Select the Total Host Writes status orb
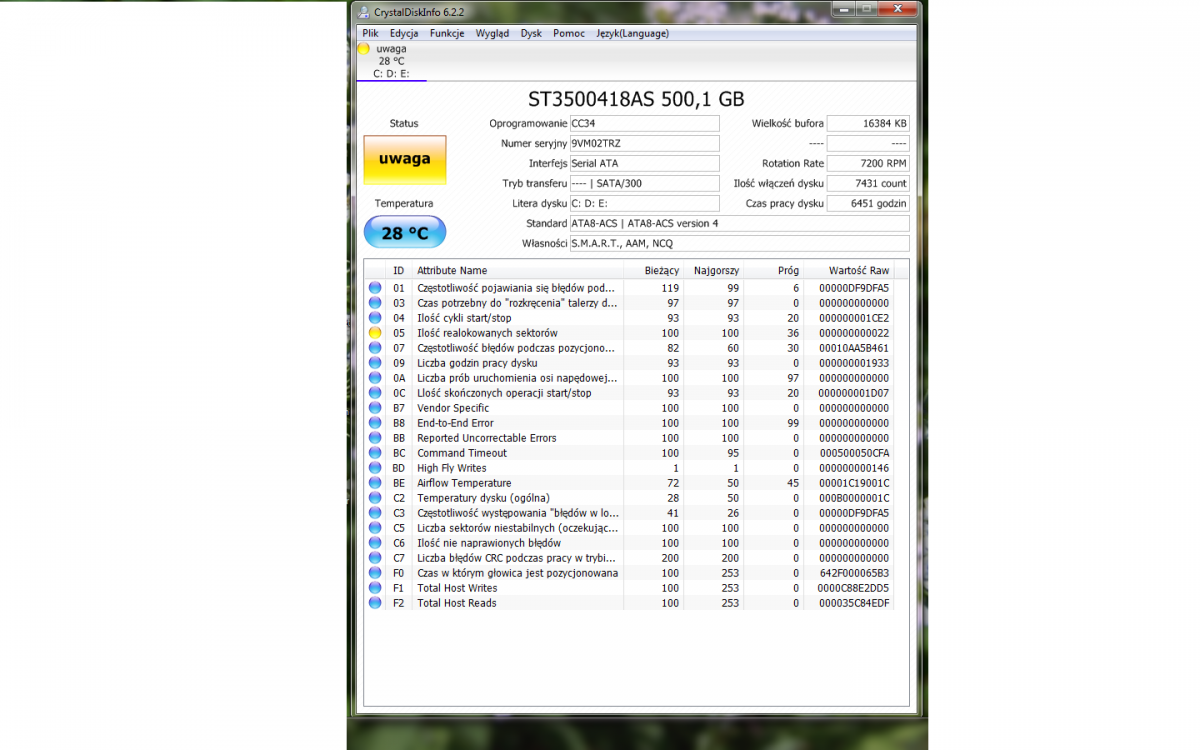The height and width of the screenshot is (750, 1200). (375, 588)
